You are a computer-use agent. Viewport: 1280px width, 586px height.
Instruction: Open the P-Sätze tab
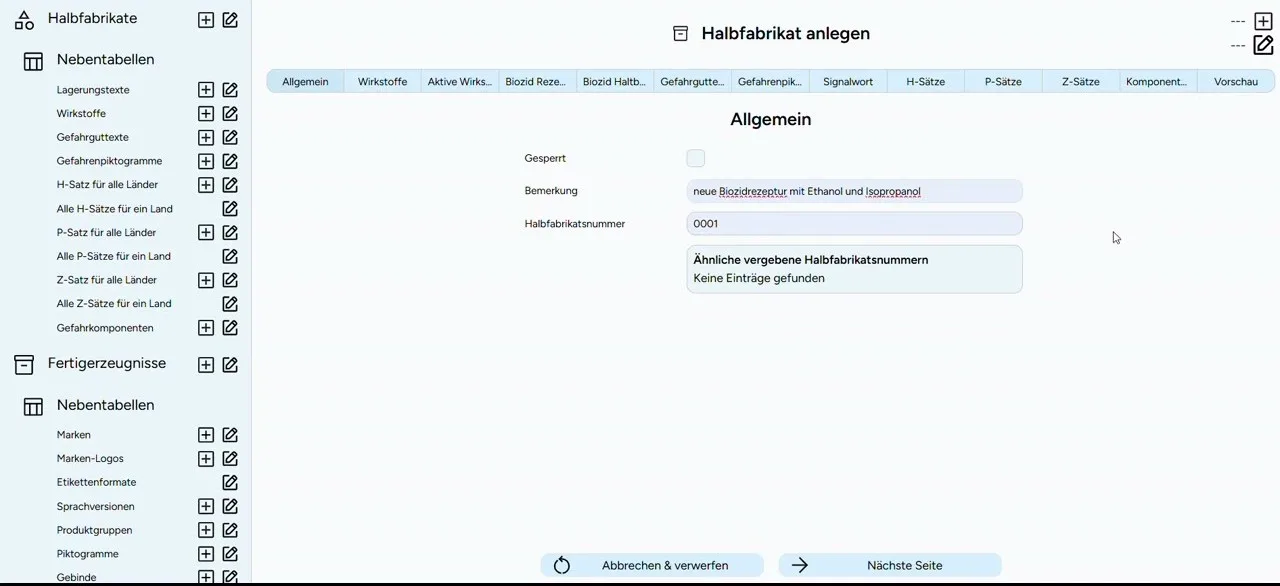click(x=1003, y=81)
